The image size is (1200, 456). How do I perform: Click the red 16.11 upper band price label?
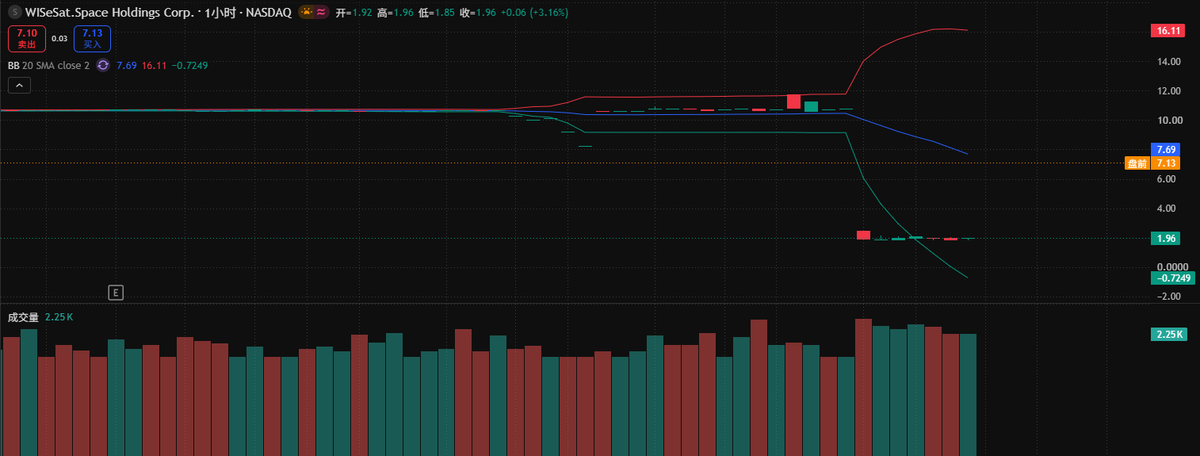(x=1166, y=32)
